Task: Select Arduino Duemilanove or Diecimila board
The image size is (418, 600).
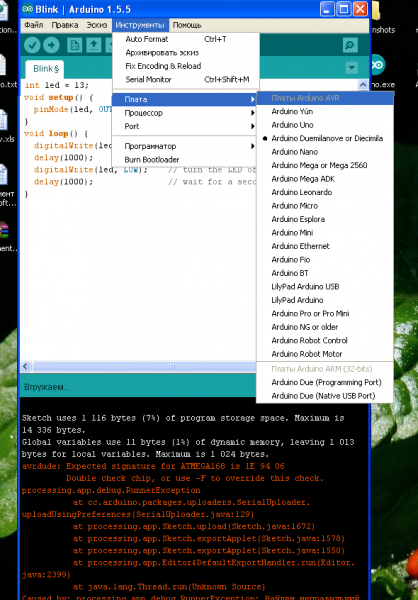Action: [325, 138]
